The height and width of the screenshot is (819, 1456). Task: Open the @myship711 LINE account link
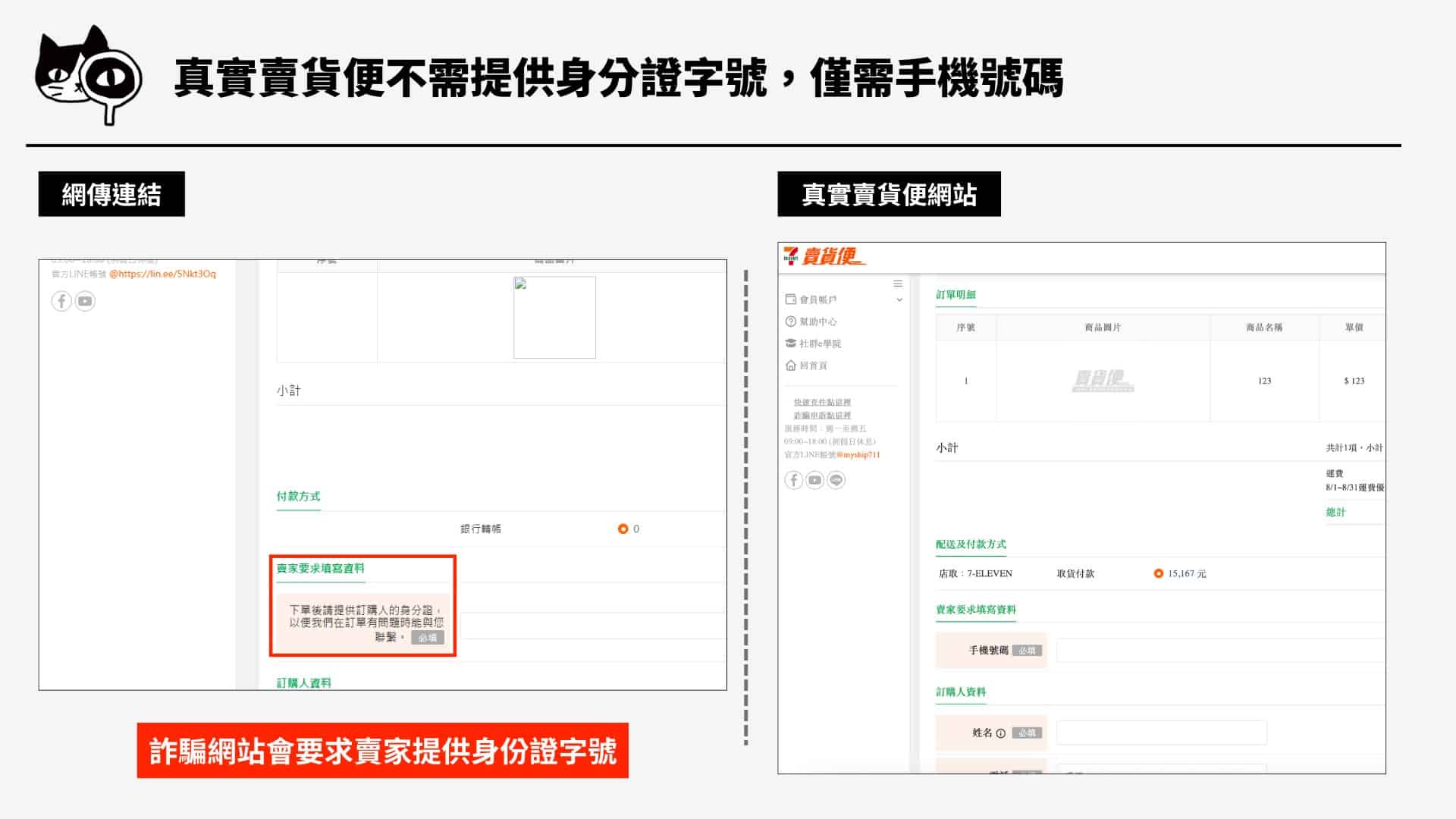(x=858, y=455)
